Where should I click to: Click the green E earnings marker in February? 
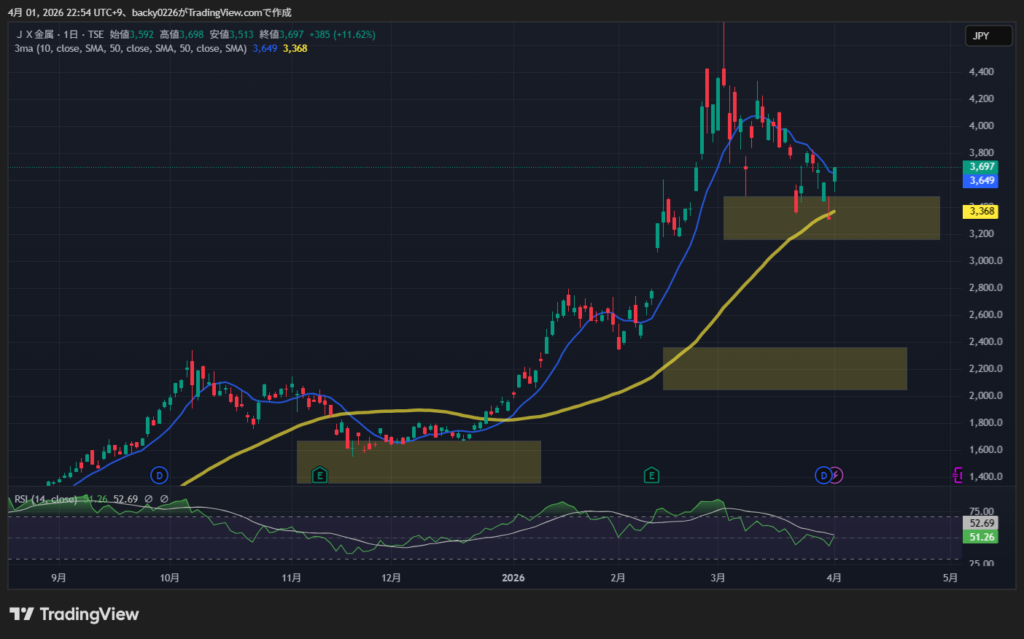652,474
